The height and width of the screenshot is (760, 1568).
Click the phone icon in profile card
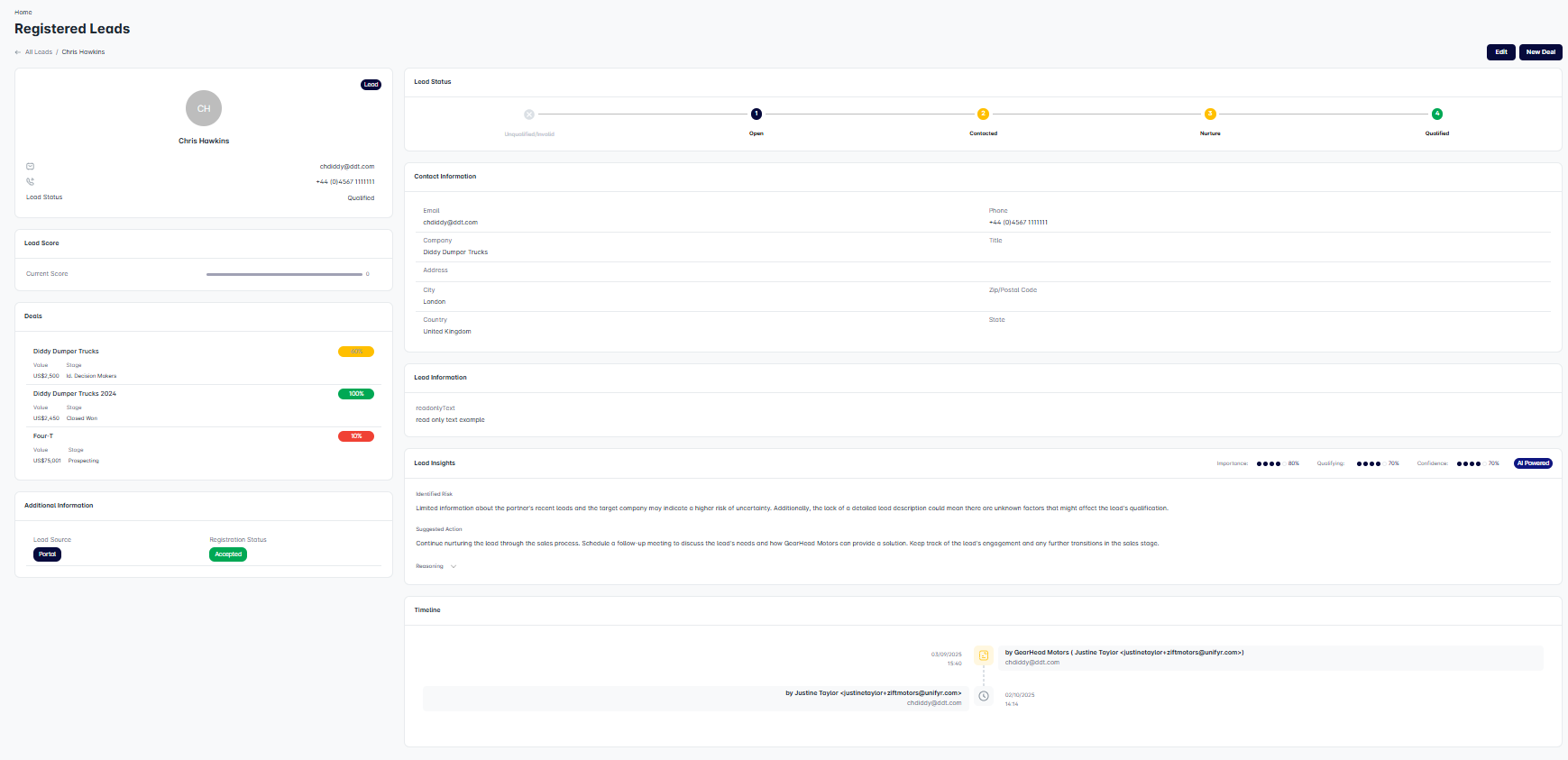[x=30, y=182]
